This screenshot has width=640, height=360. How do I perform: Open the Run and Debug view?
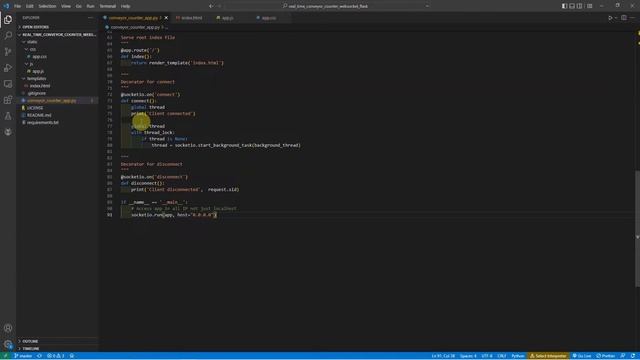click(8, 68)
